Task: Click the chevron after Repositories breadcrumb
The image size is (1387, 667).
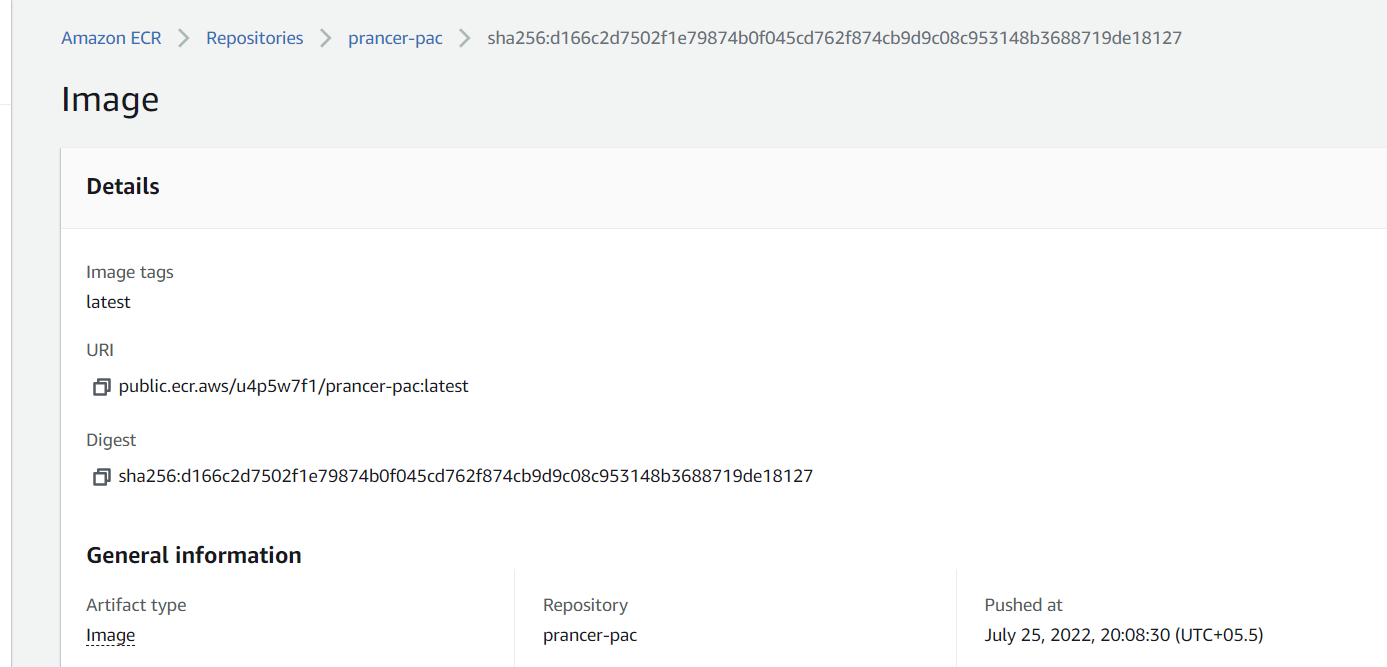Action: click(326, 38)
